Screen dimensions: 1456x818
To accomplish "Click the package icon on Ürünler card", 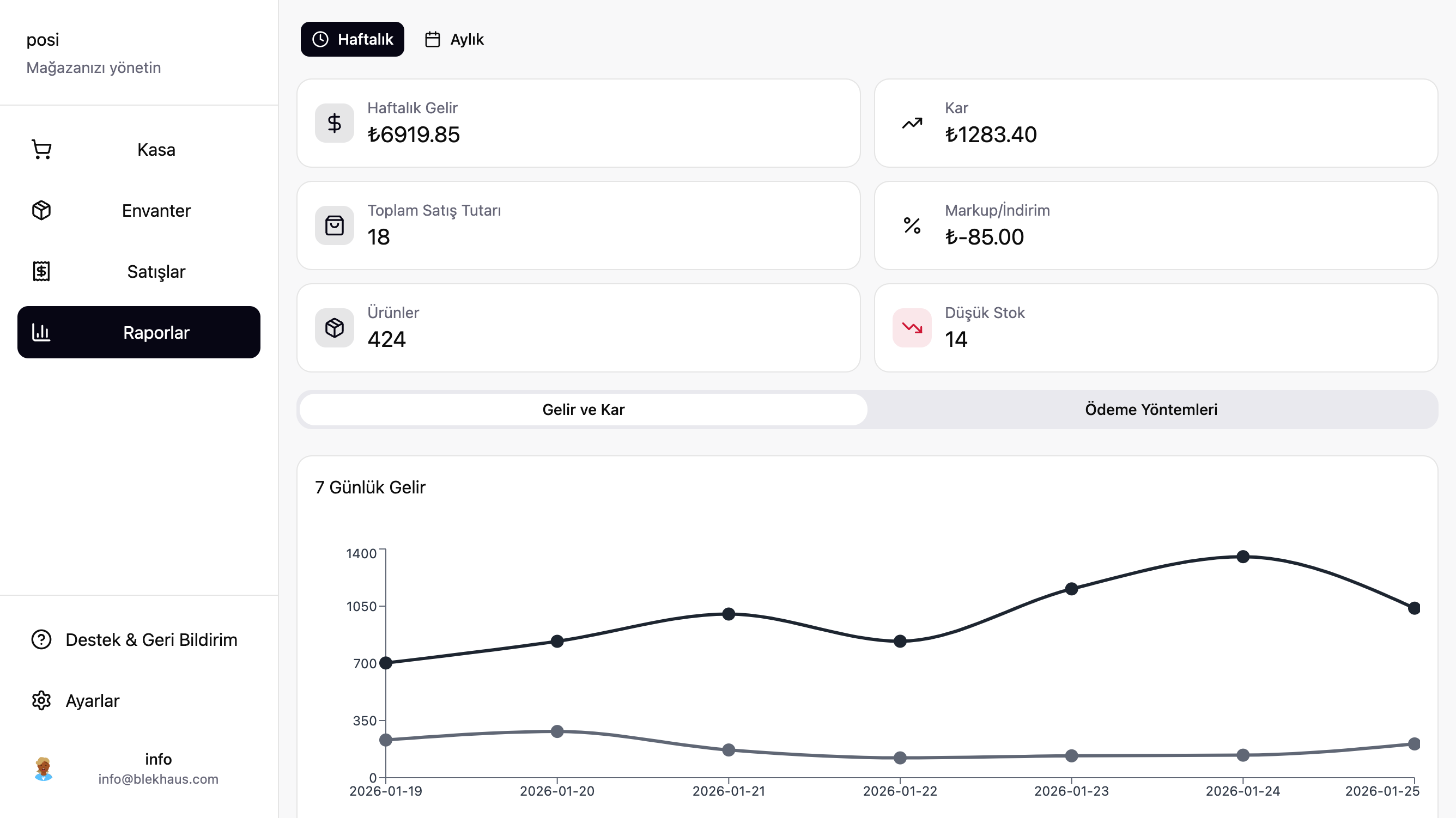I will (334, 328).
